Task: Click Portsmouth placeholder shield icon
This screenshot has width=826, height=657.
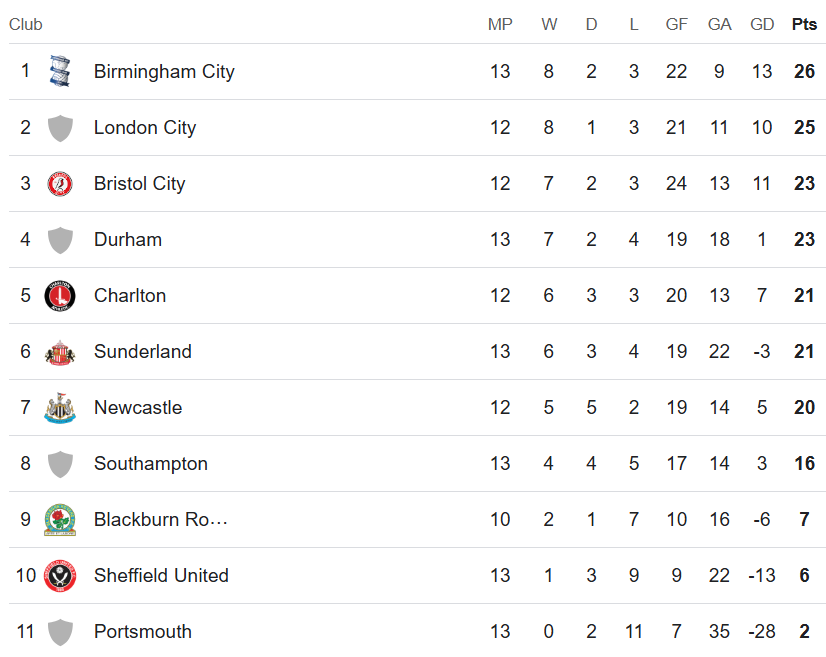Action: coord(60,632)
